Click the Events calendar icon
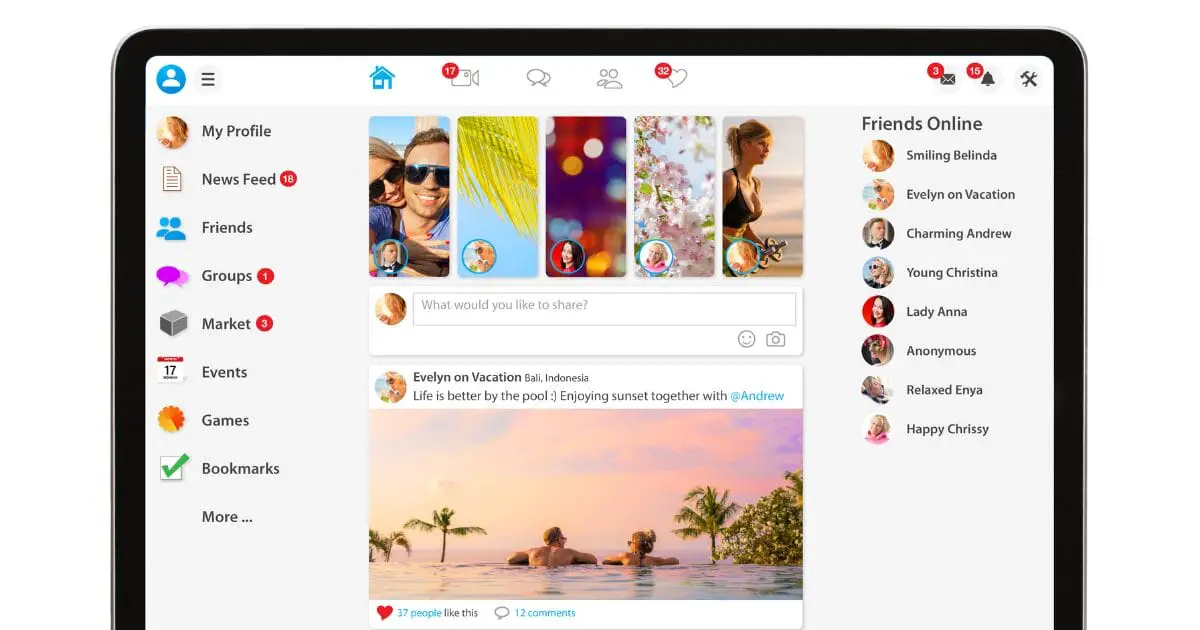The width and height of the screenshot is (1200, 630). (171, 371)
